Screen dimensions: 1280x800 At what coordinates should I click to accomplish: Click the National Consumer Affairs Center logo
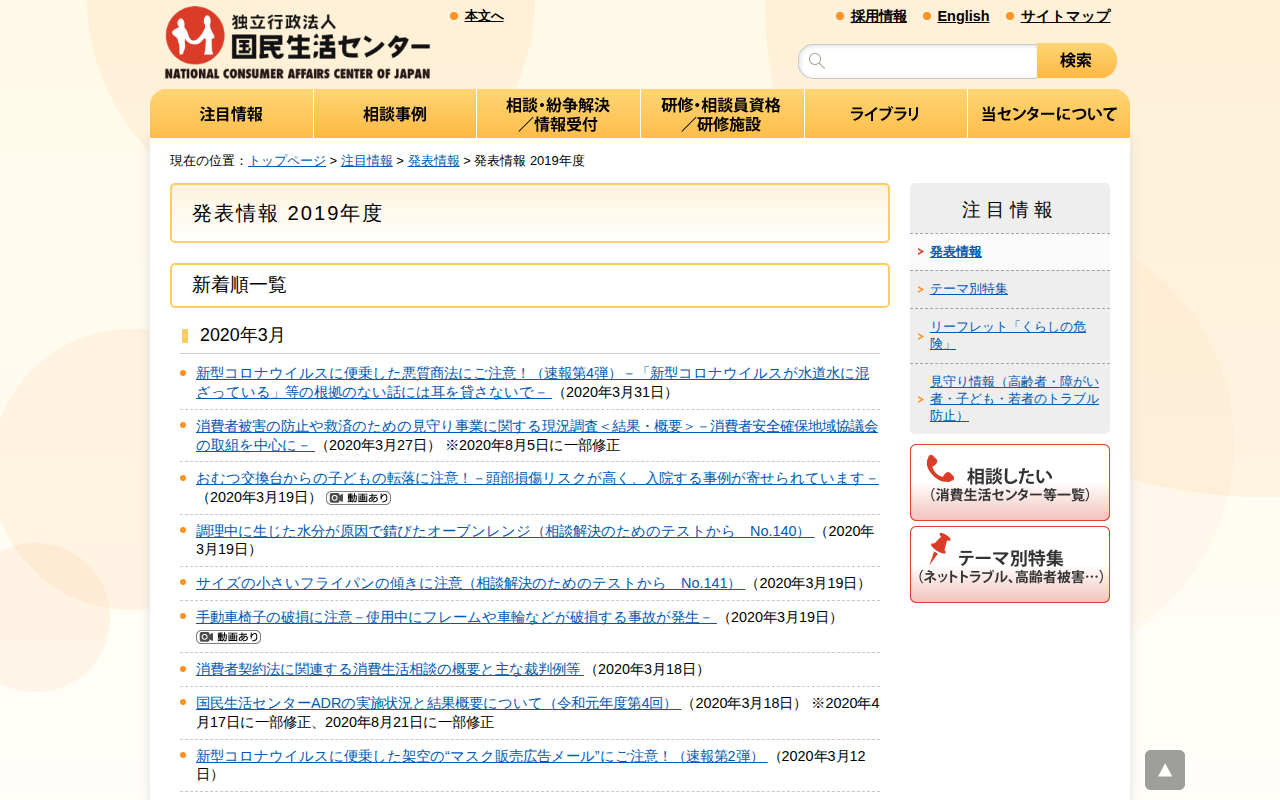pyautogui.click(x=297, y=43)
